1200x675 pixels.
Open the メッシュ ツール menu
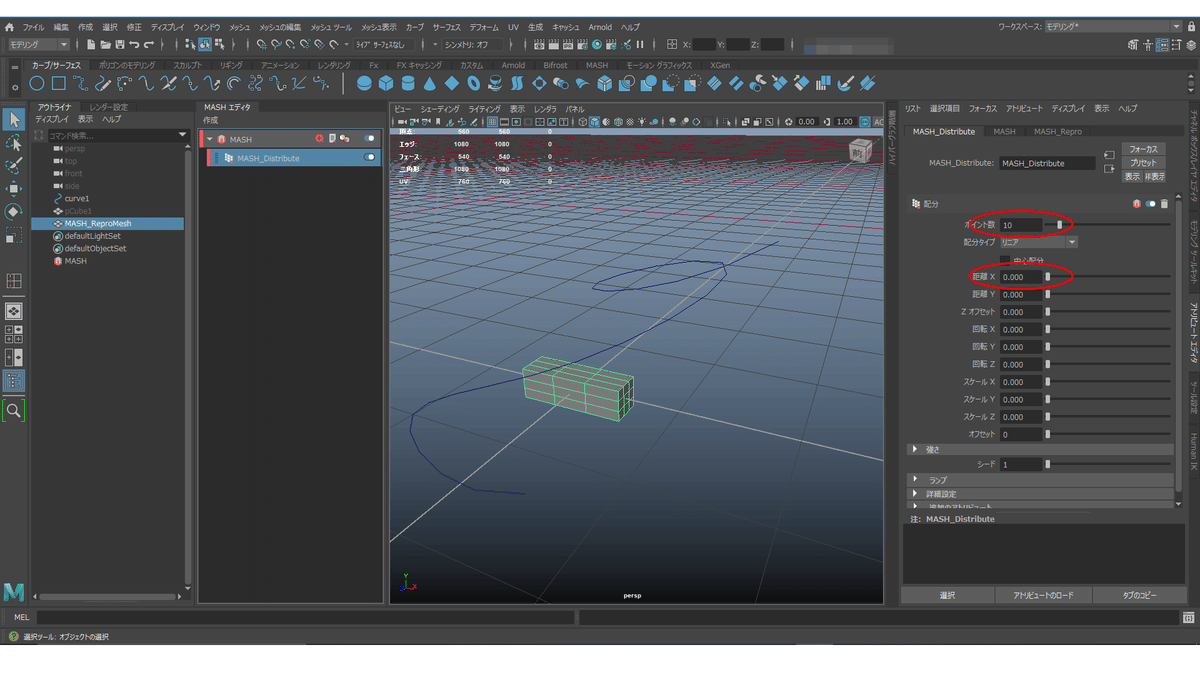(330, 27)
